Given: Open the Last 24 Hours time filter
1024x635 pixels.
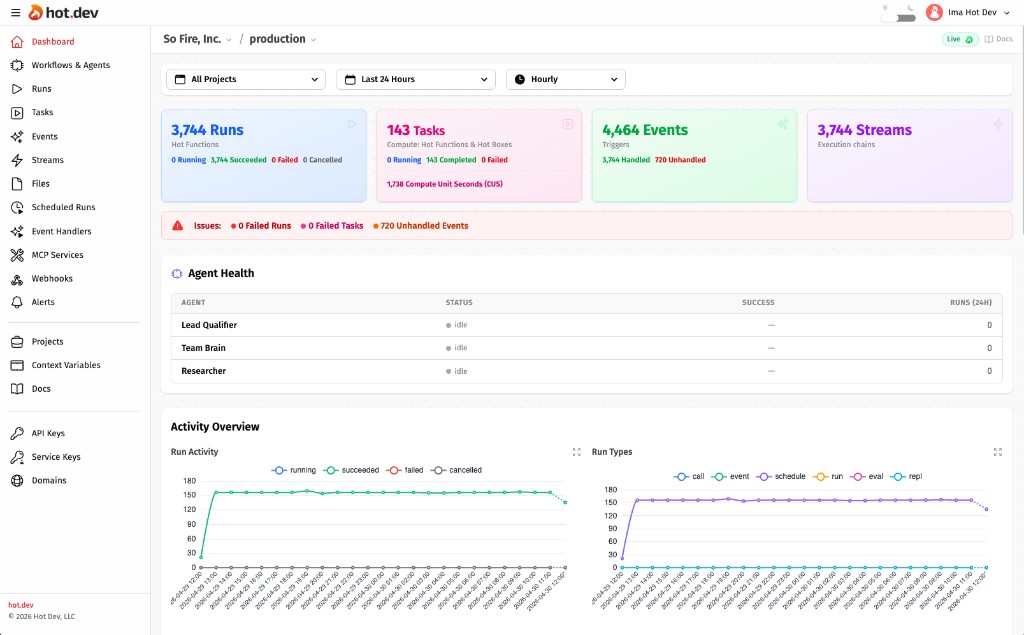Looking at the screenshot, I should tap(415, 79).
